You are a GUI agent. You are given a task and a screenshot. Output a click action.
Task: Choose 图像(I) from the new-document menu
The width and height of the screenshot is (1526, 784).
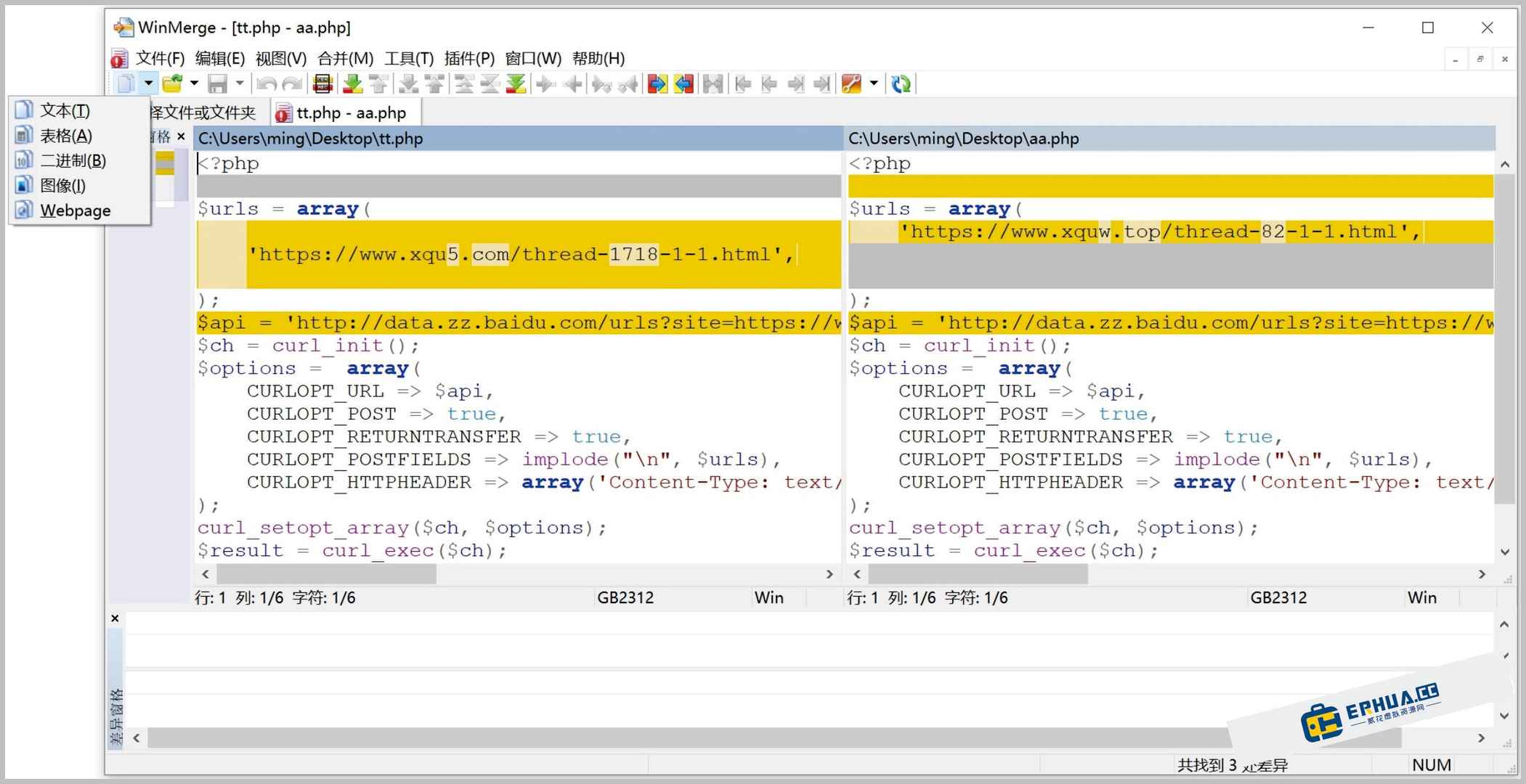79,185
